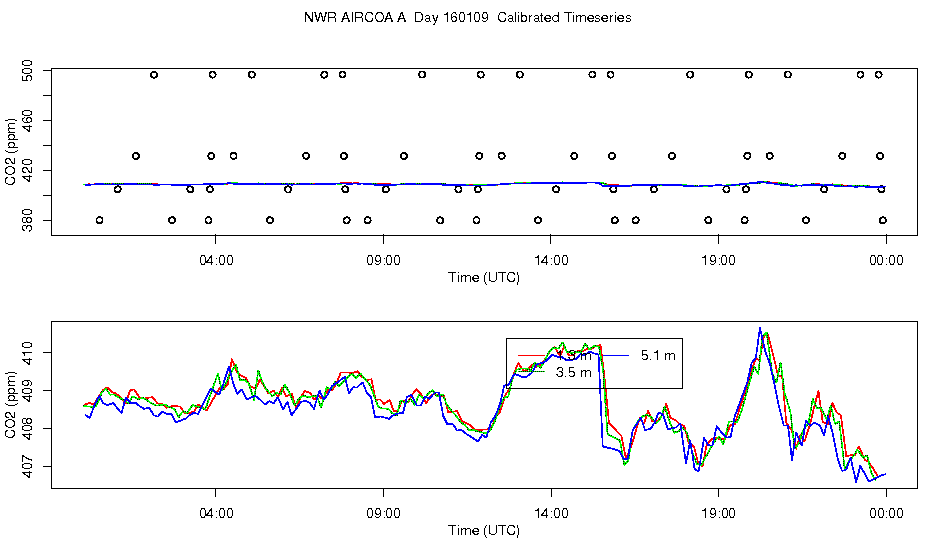This screenshot has width=936, height=540.
Task: Click the chart title "NWR AIRCOA A Day 160109 Calibrated Timeseries"
Action: click(467, 17)
